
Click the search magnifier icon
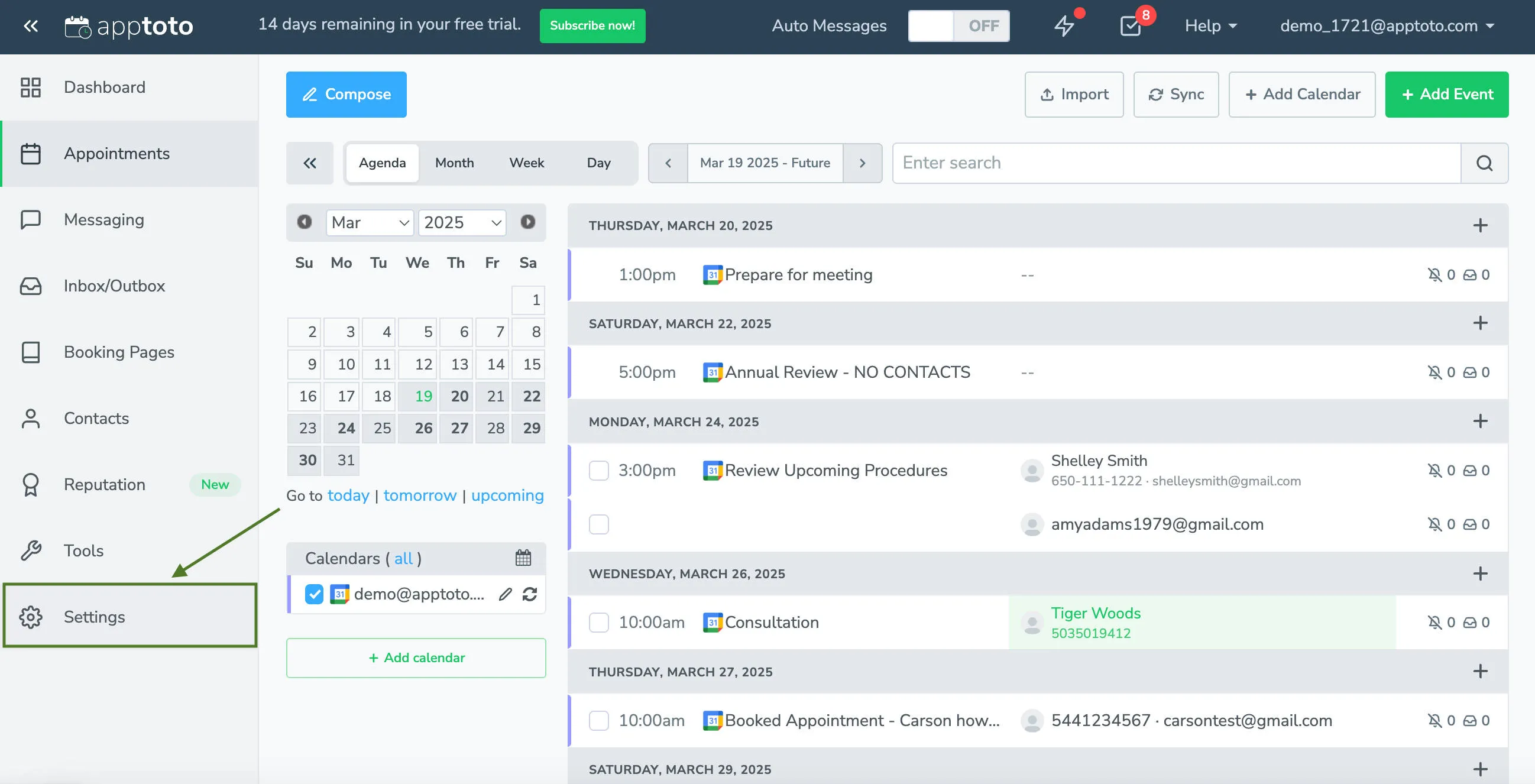[1484, 163]
